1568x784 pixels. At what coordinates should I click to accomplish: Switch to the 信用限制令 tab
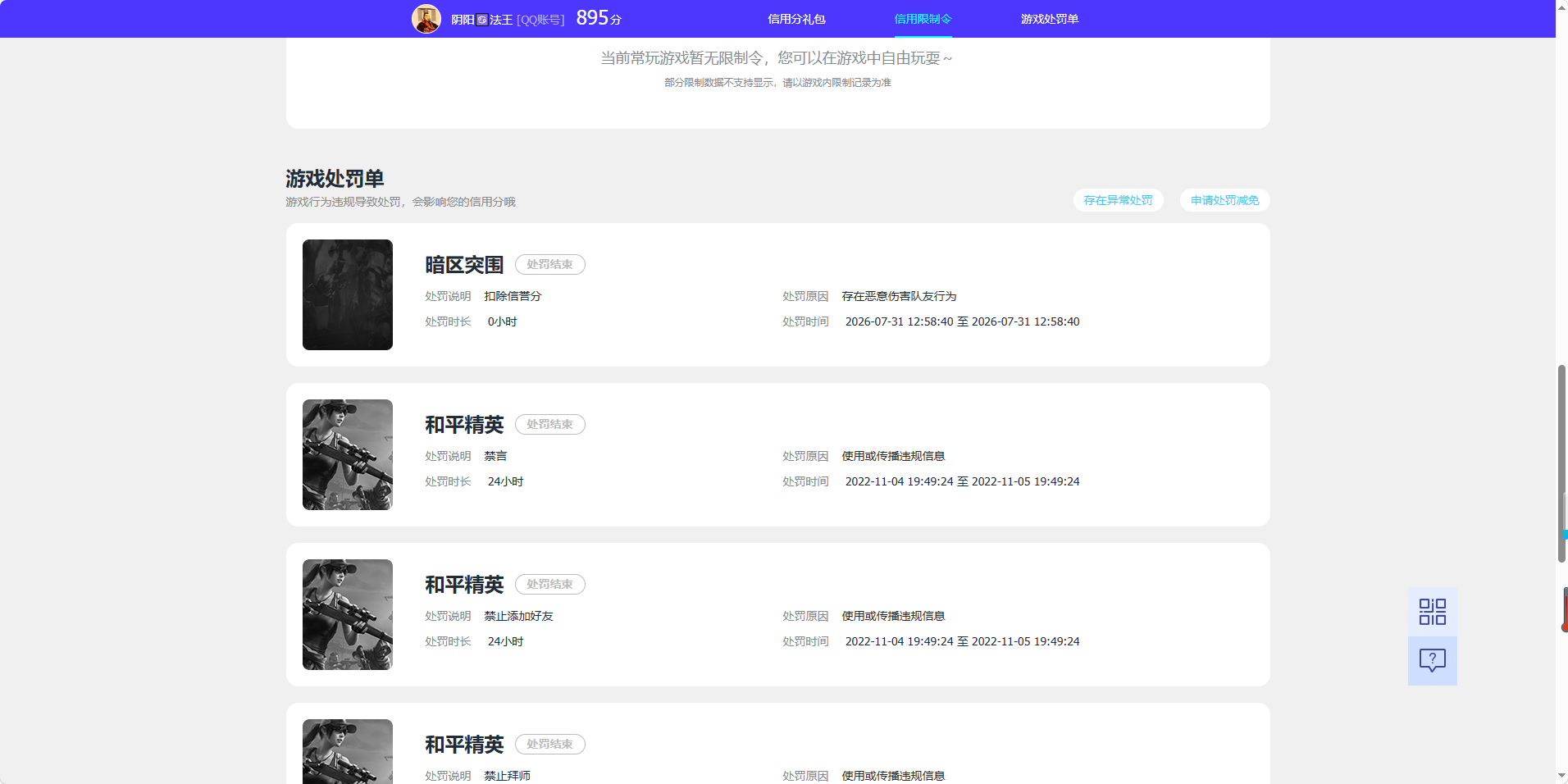(923, 19)
